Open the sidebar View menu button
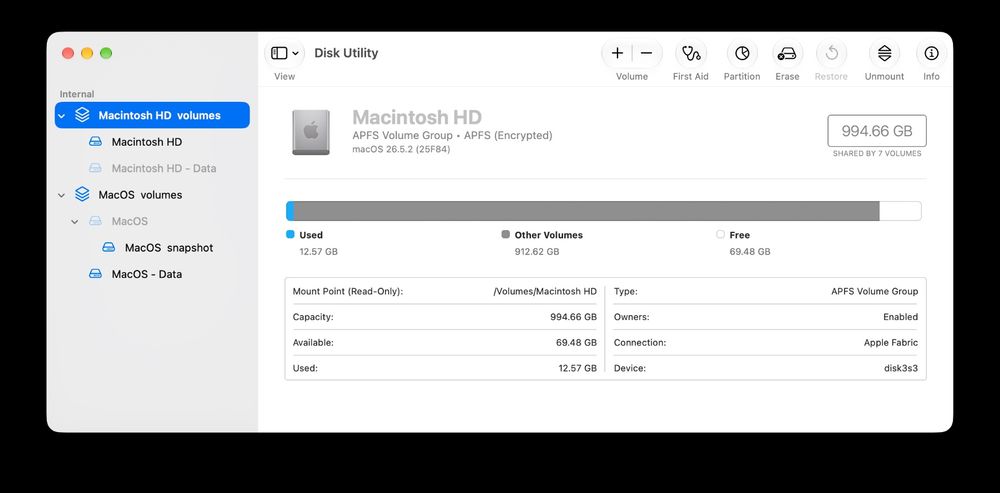 coord(284,54)
